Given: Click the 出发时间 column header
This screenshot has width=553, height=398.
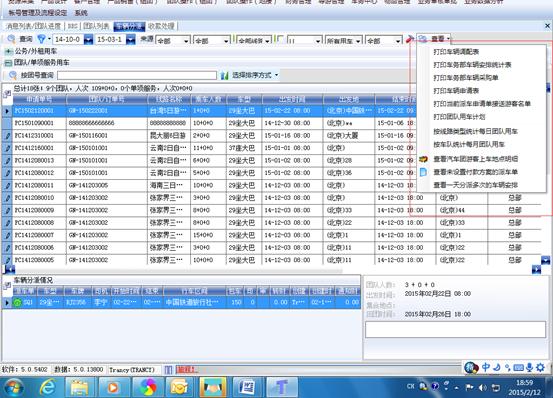Looking at the screenshot, I should pos(292,100).
